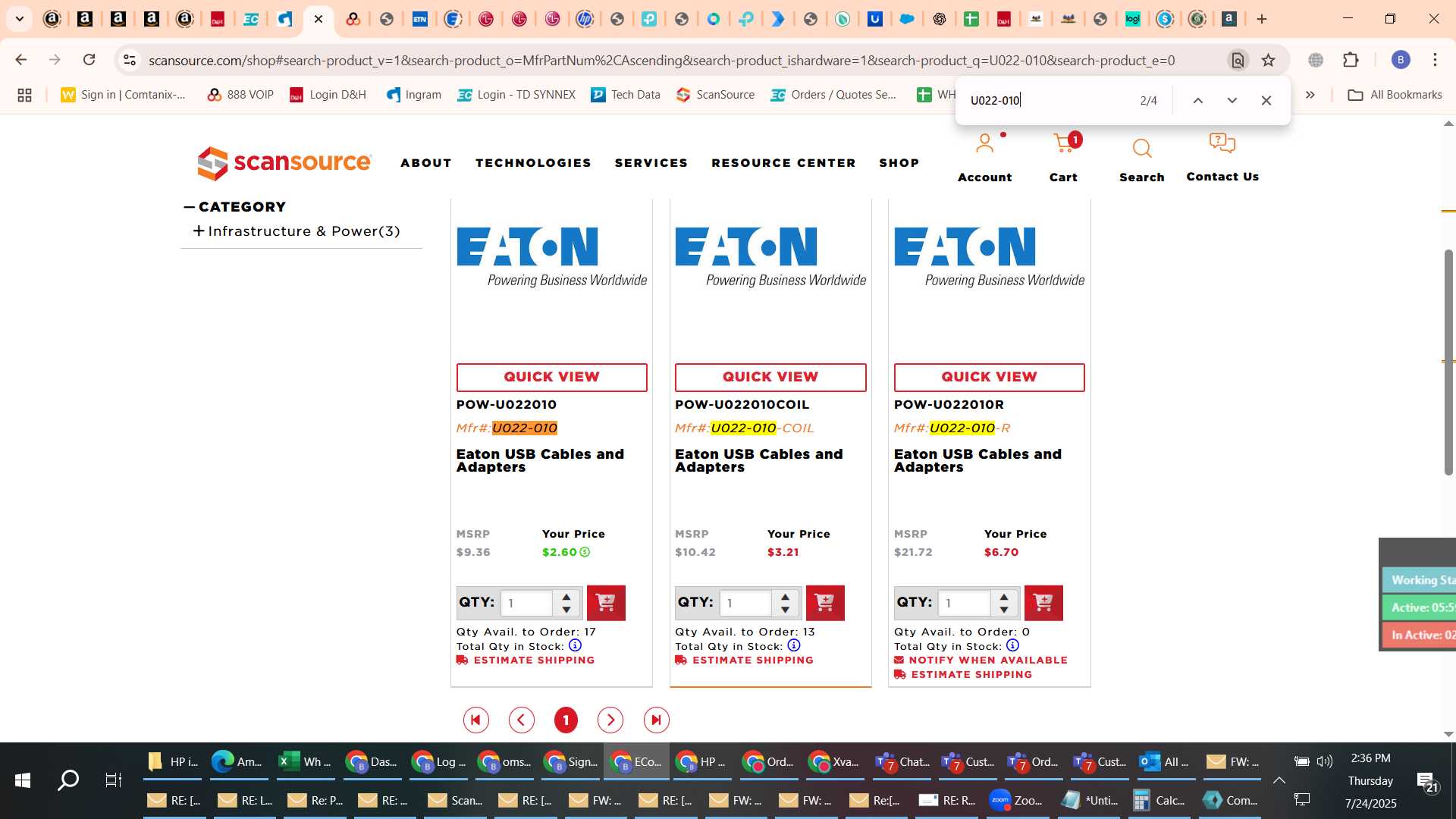1456x819 pixels.
Task: Expand Infrastructure & Power category
Action: point(199,231)
